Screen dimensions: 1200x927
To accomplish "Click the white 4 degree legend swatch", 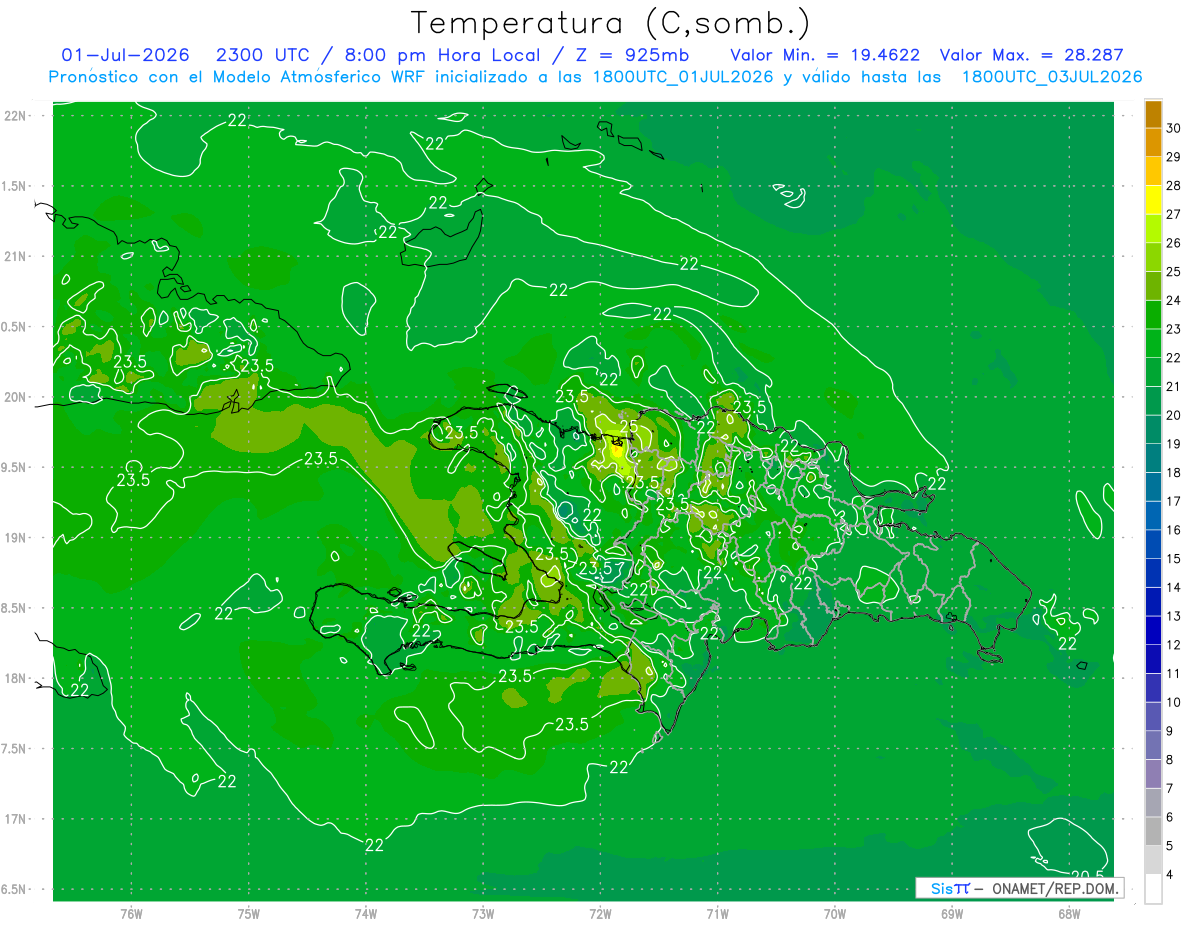I will [x=1153, y=889].
